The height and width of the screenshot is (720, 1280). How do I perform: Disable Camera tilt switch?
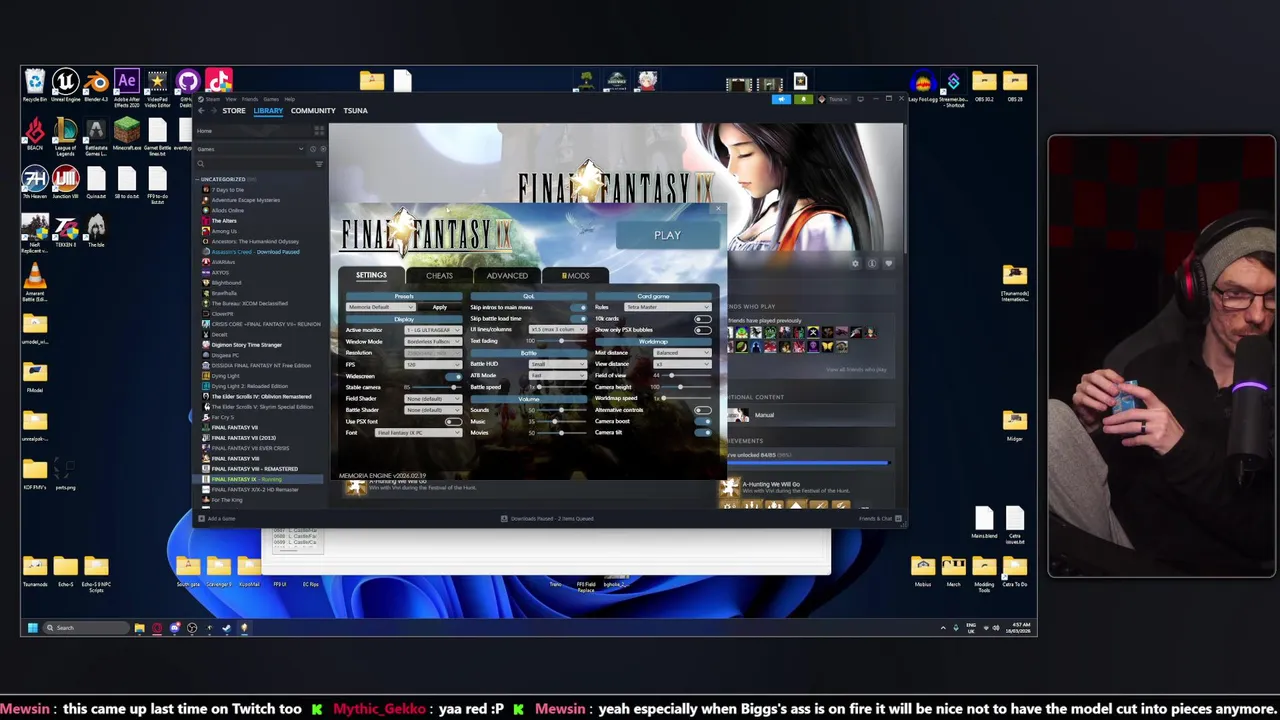703,432
